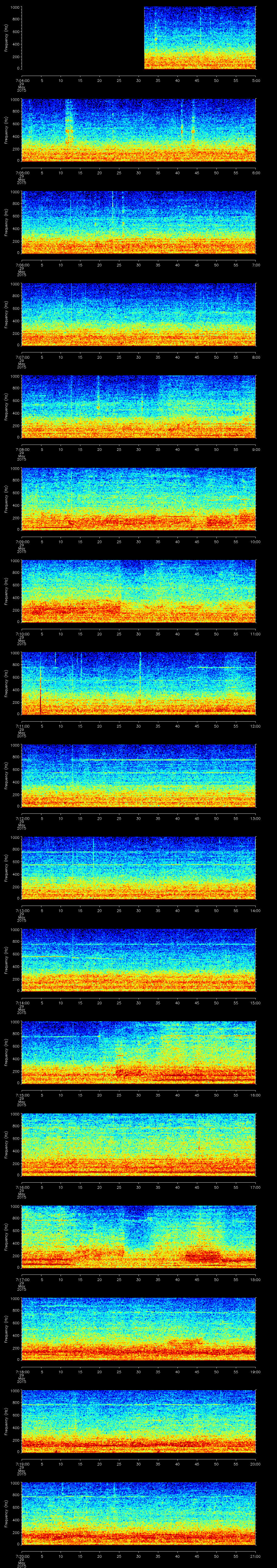Click the 16:00 end time label
The image size is (277, 1568).
[255, 1095]
